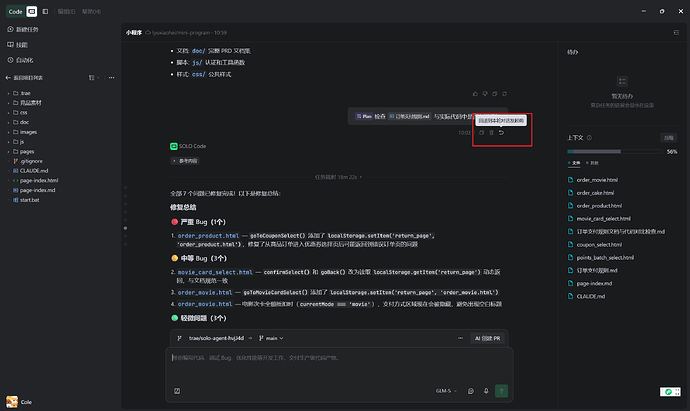Toggle the right panel icon in header
This screenshot has width=690, height=411.
pos(676,33)
